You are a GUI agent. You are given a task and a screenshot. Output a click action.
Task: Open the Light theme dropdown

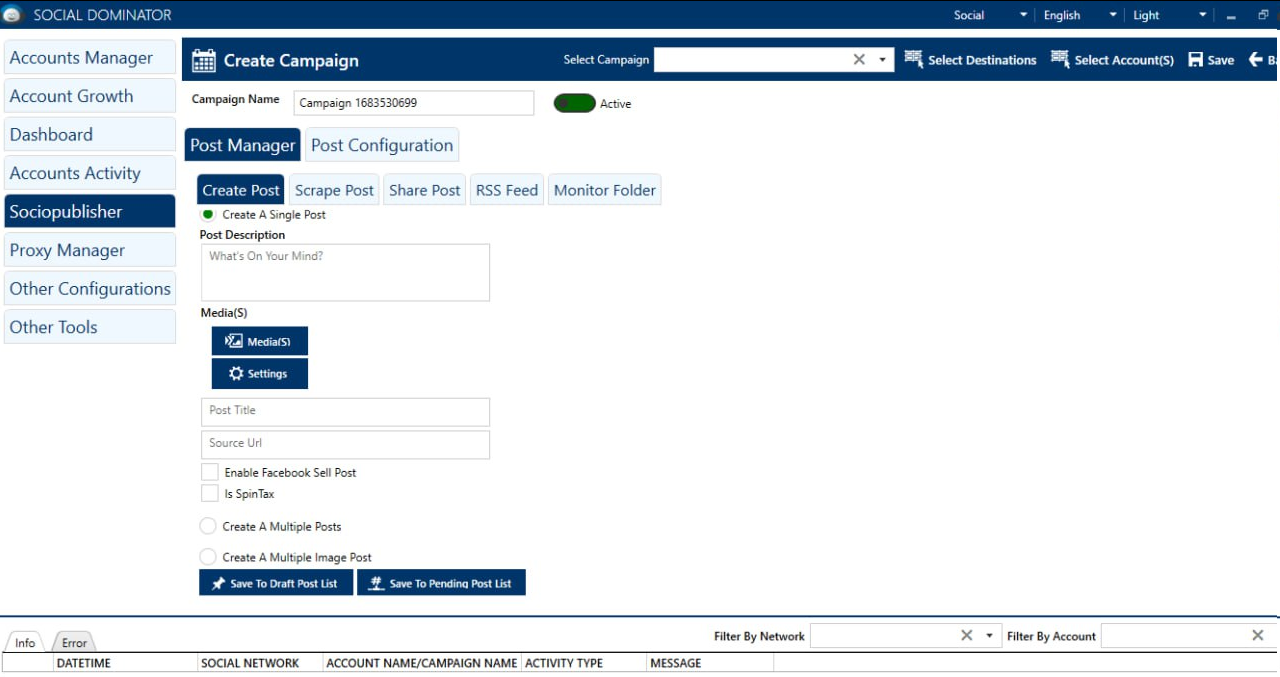(x=1170, y=15)
